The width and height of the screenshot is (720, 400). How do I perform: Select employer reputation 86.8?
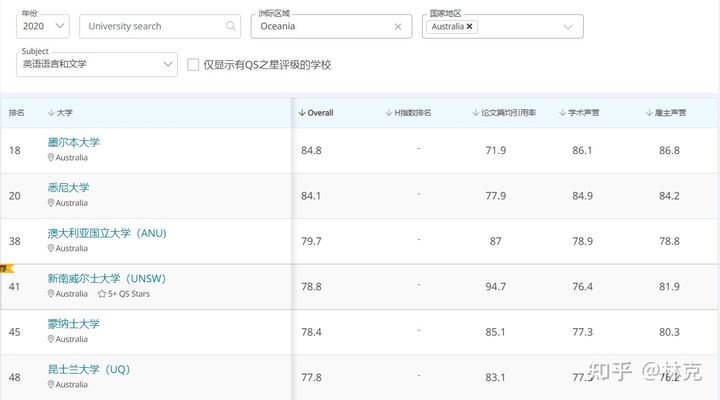click(669, 151)
